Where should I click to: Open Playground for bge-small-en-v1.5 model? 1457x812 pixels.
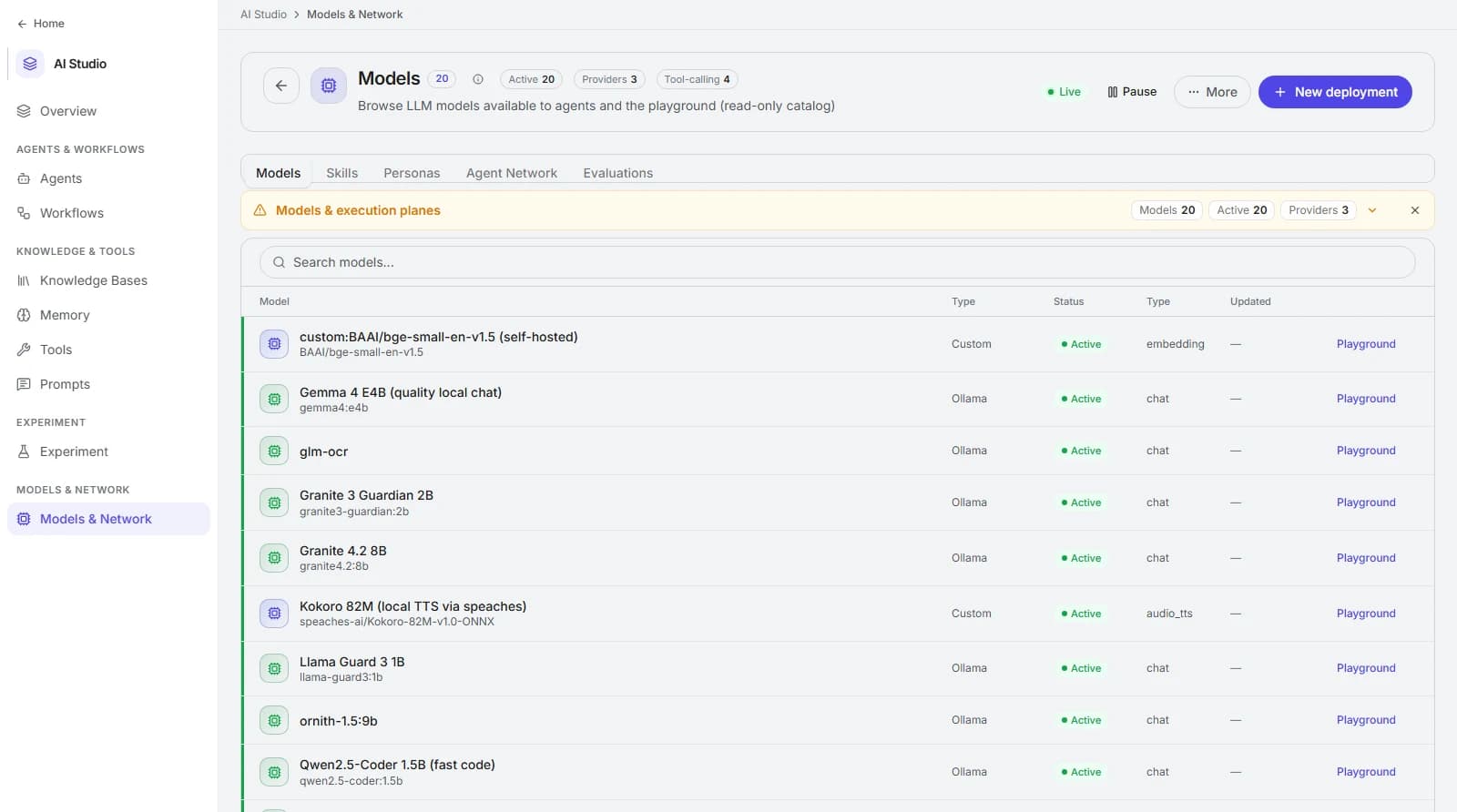[x=1366, y=344]
